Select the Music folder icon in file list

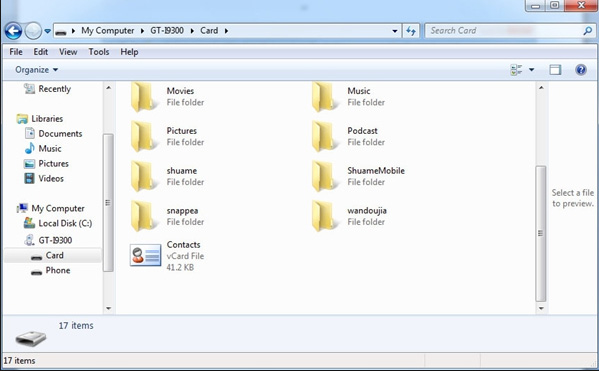click(x=324, y=97)
